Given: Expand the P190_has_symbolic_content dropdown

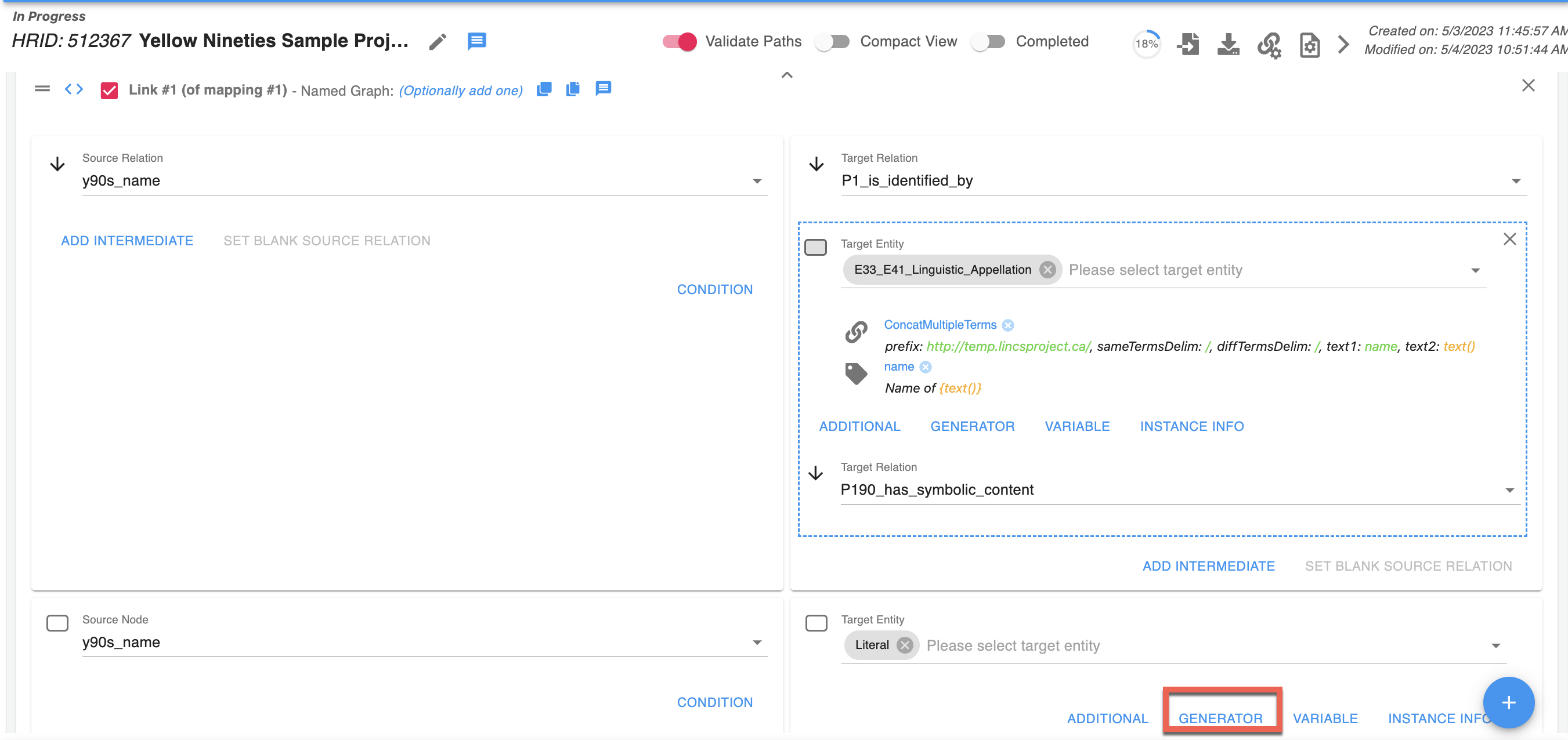Looking at the screenshot, I should (1509, 490).
